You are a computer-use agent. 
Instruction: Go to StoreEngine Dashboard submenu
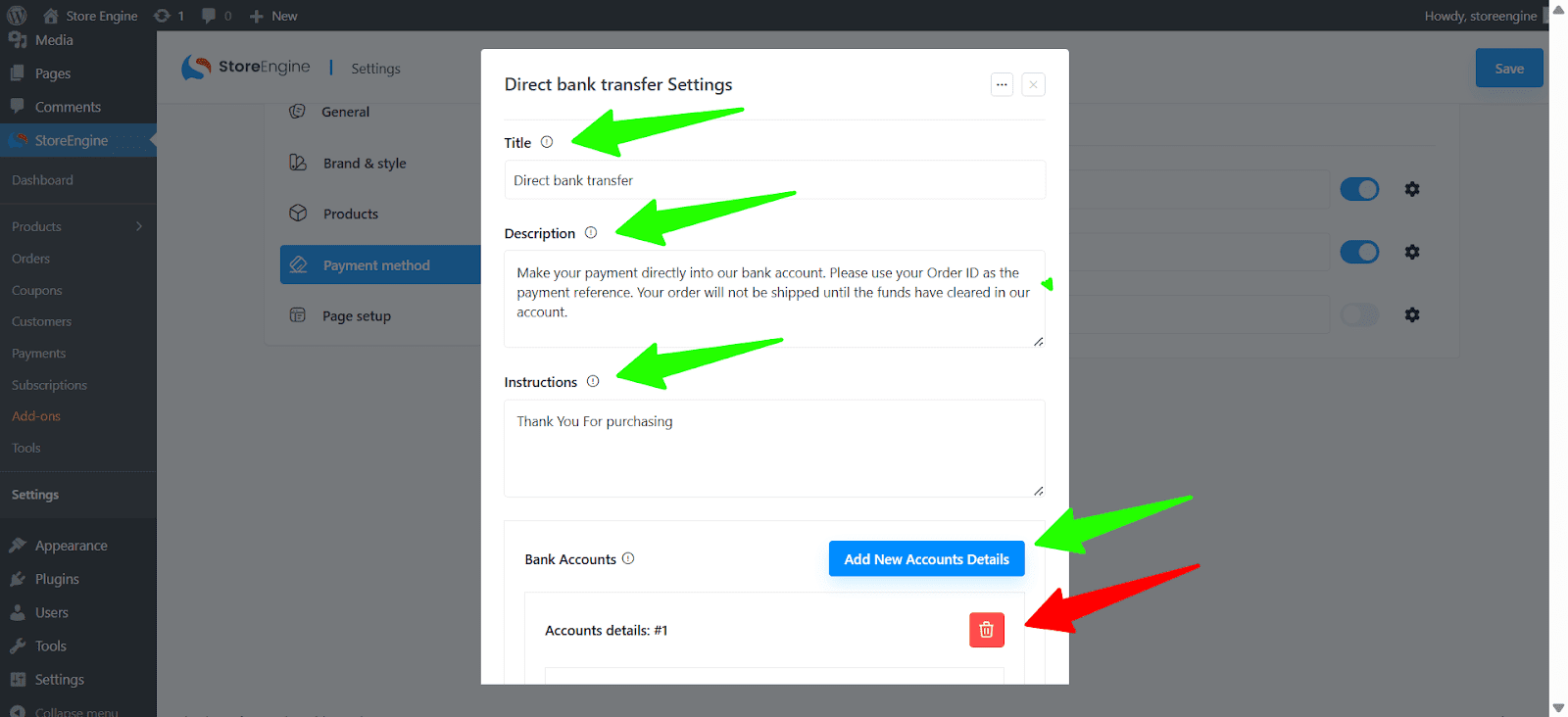[42, 180]
